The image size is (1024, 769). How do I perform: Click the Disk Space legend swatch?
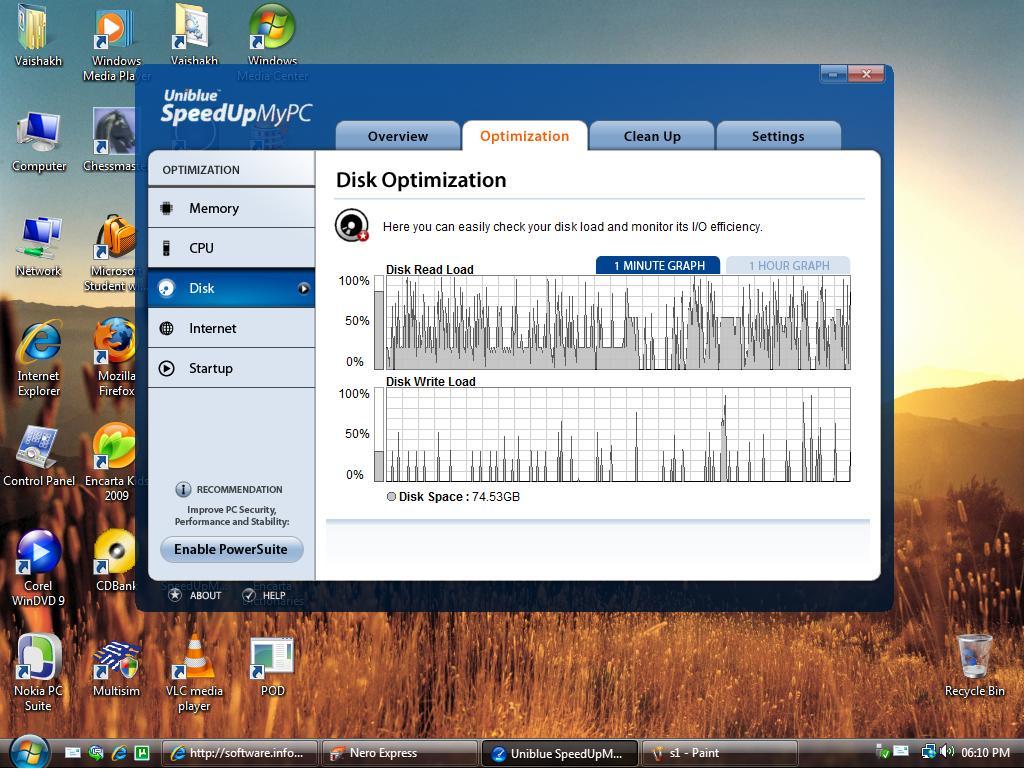(x=391, y=497)
